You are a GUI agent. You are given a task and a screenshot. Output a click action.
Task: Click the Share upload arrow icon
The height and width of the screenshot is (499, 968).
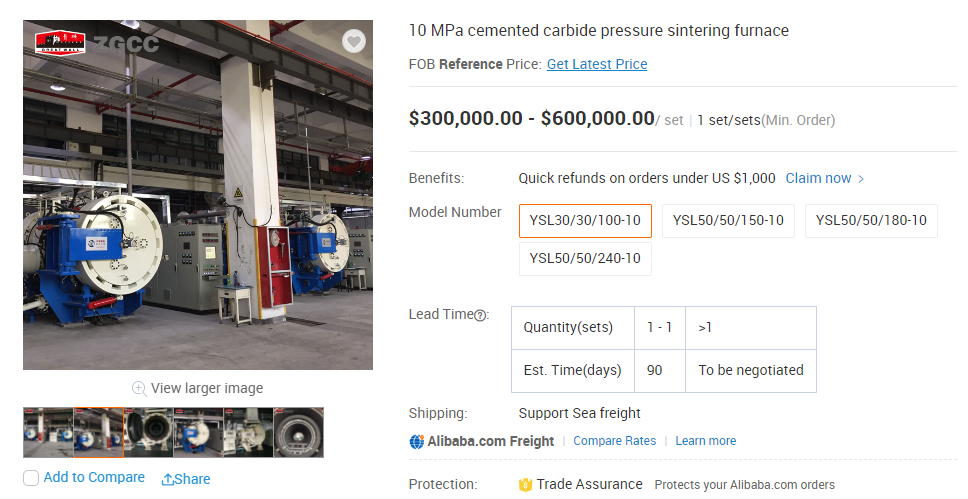click(167, 479)
